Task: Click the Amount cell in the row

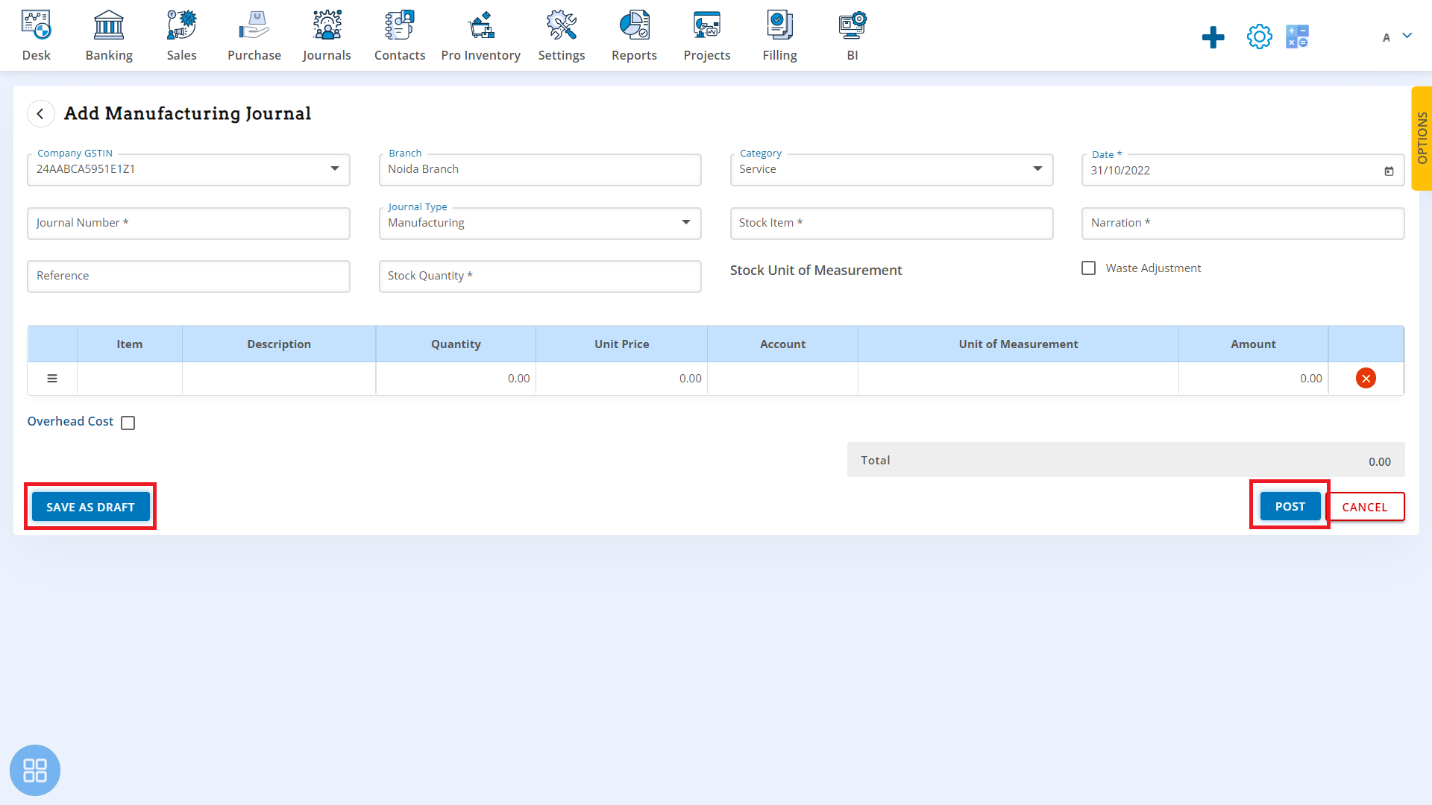Action: [1253, 379]
